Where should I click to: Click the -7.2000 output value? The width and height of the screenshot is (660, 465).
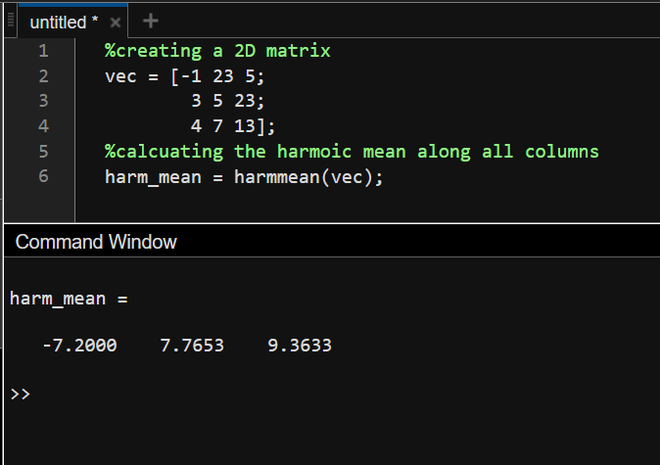point(79,346)
